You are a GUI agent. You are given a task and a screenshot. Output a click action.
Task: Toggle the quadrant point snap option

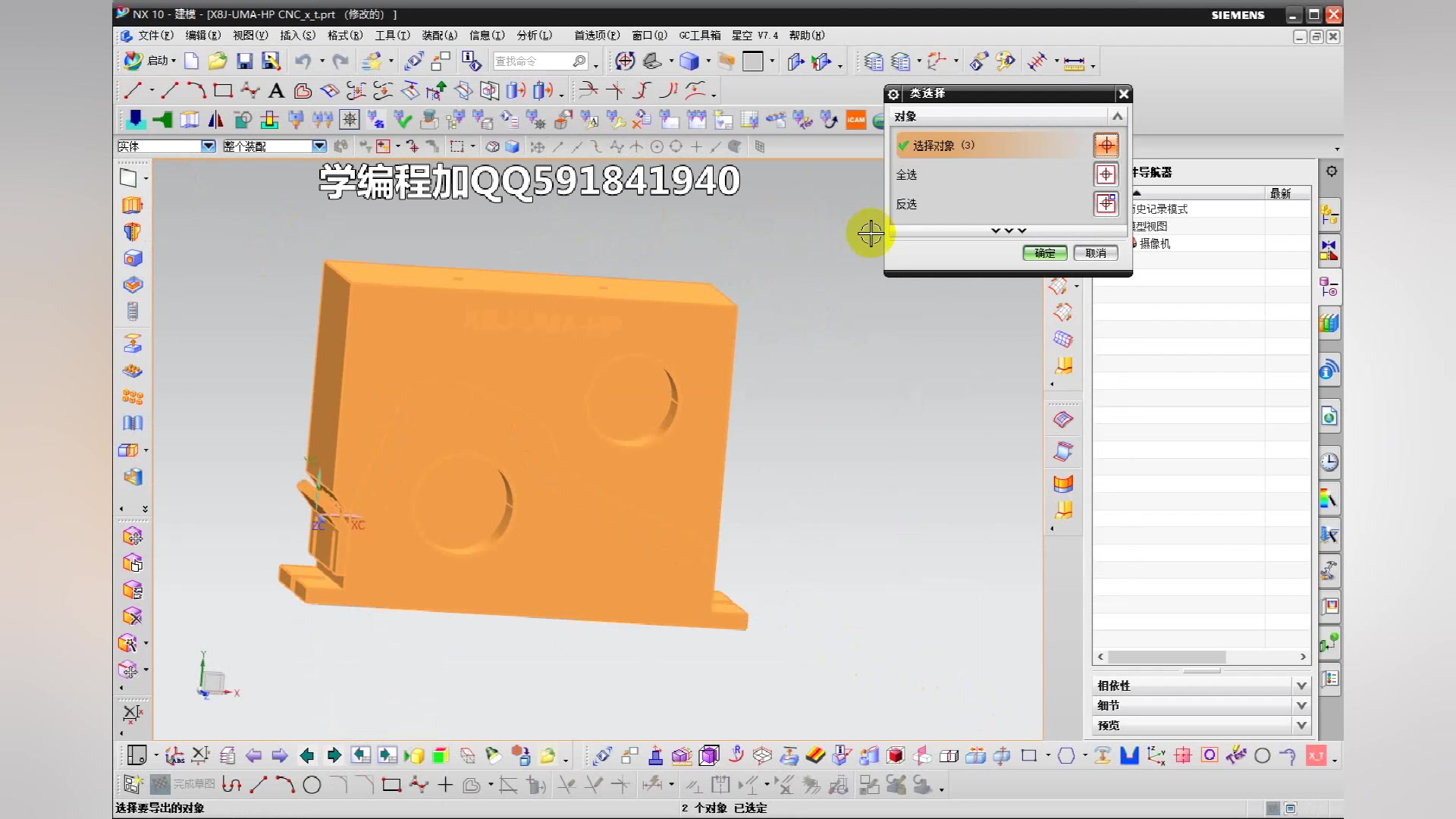pyautogui.click(x=676, y=146)
